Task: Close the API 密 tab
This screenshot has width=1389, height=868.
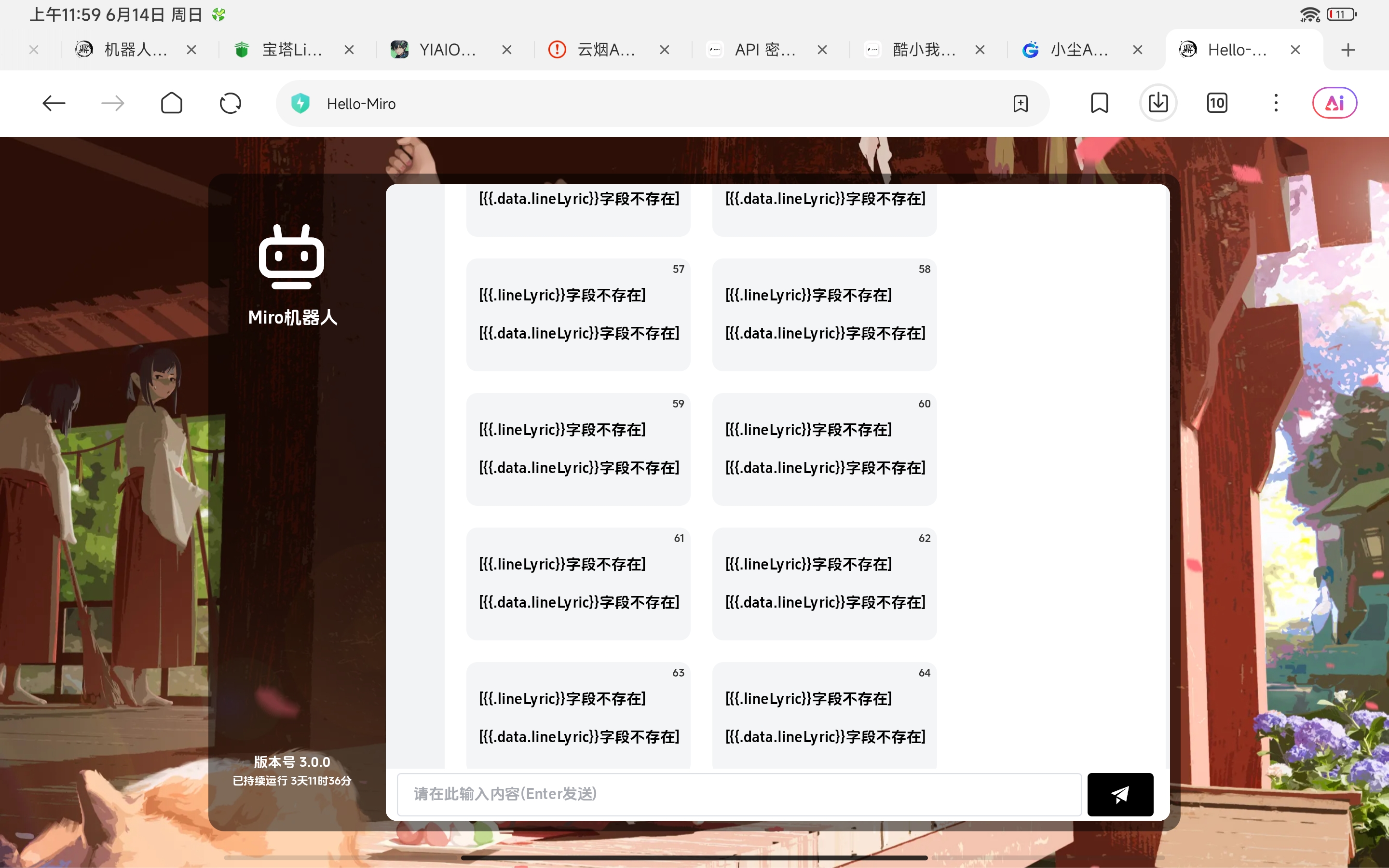Action: pos(822,50)
